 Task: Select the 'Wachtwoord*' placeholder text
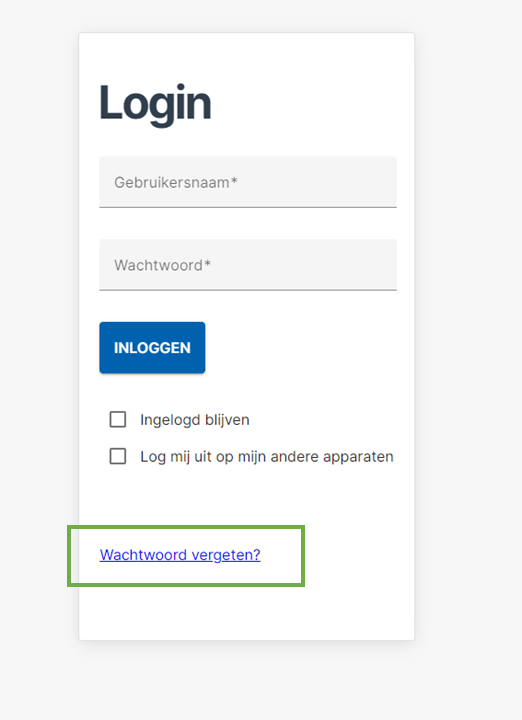(163, 265)
